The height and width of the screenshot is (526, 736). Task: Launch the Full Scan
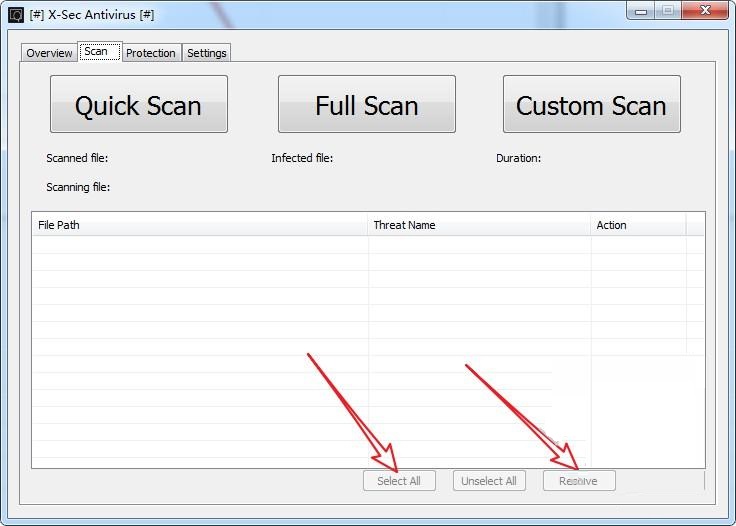pos(367,104)
